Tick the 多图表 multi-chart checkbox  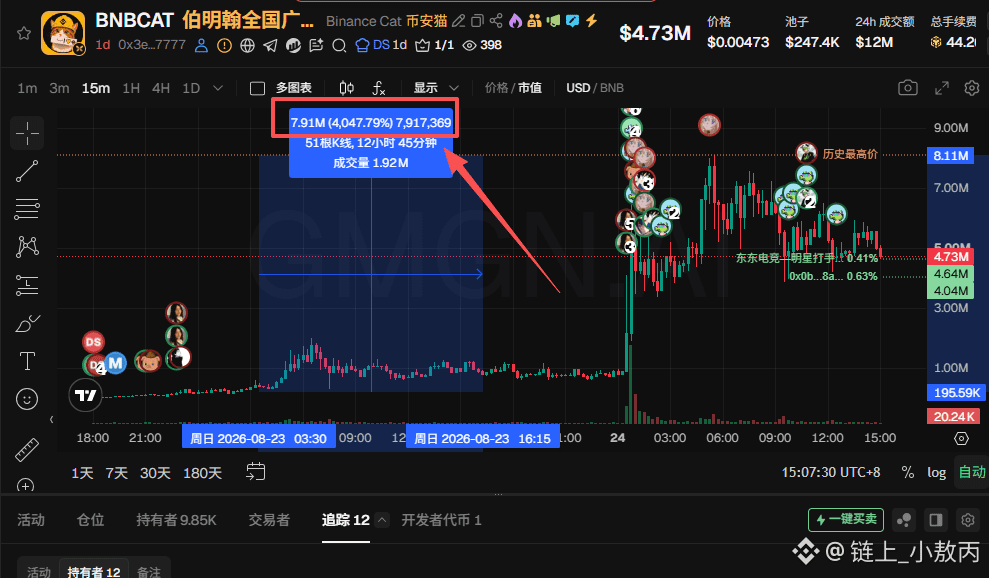tap(257, 88)
